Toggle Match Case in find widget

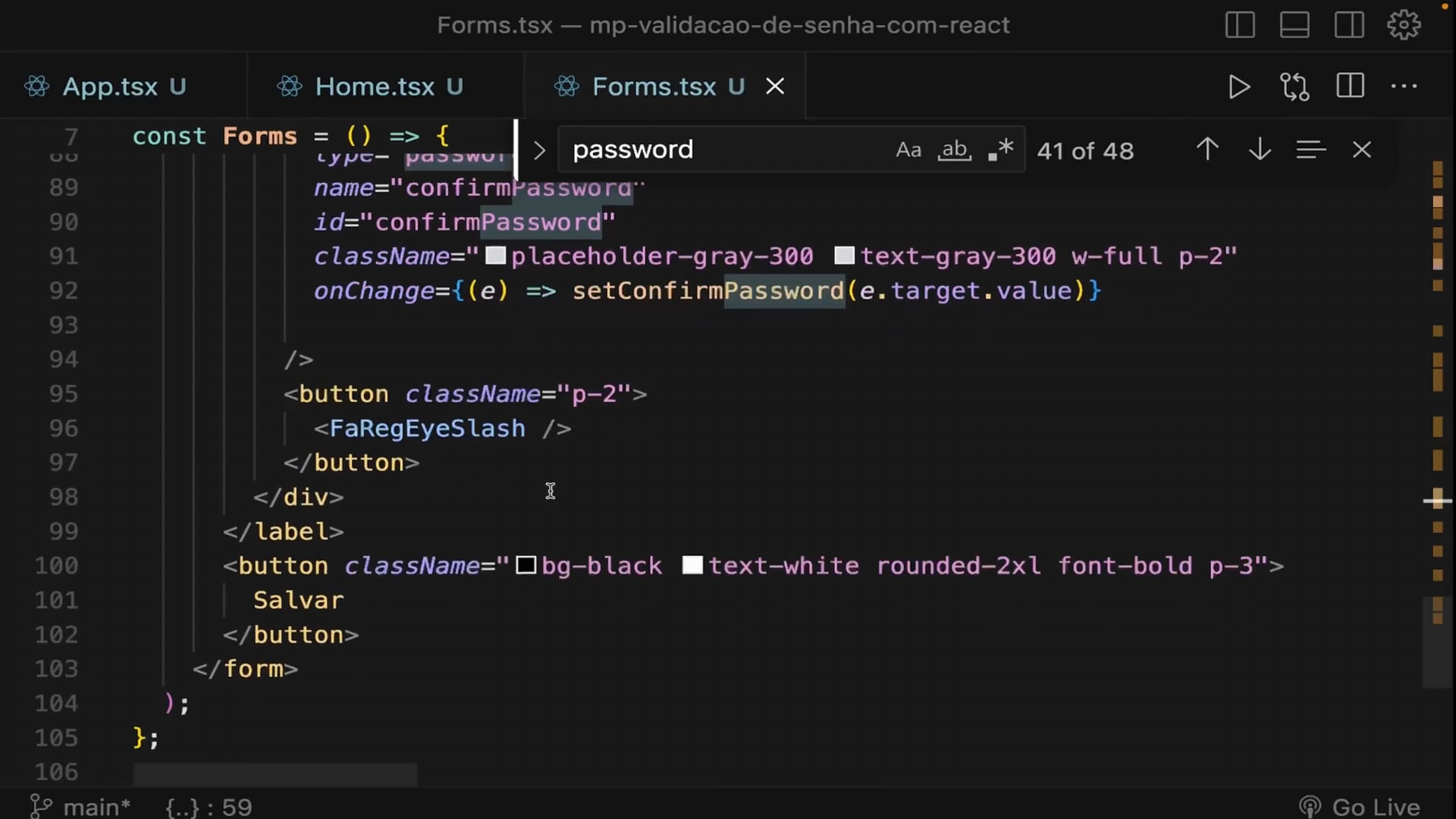(x=908, y=149)
